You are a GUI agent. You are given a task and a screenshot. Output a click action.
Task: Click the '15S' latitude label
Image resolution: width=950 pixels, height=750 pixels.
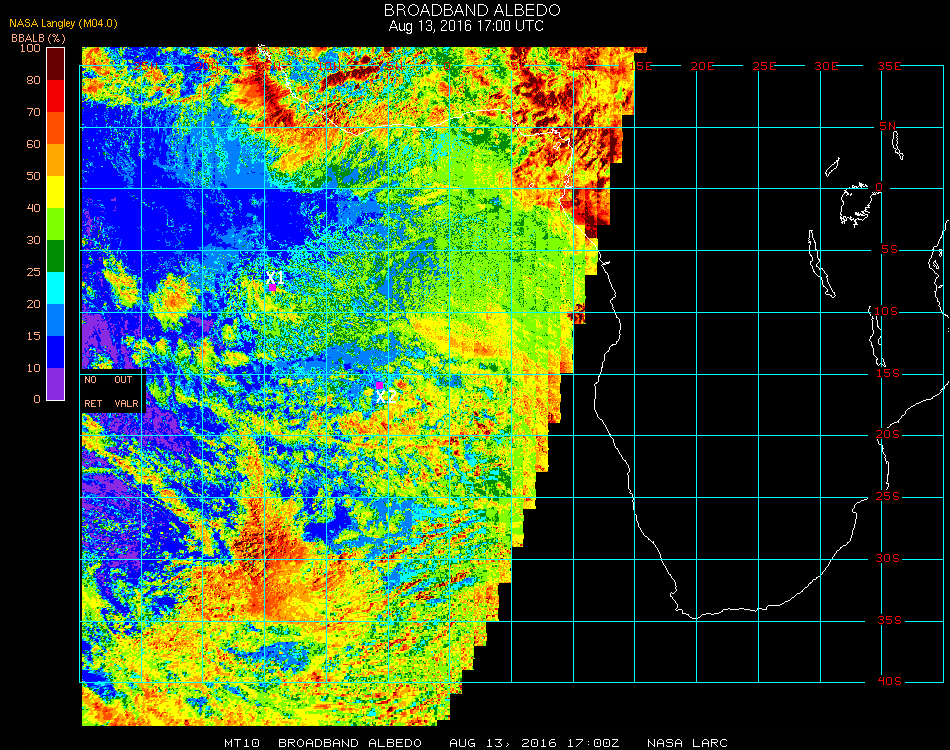888,373
